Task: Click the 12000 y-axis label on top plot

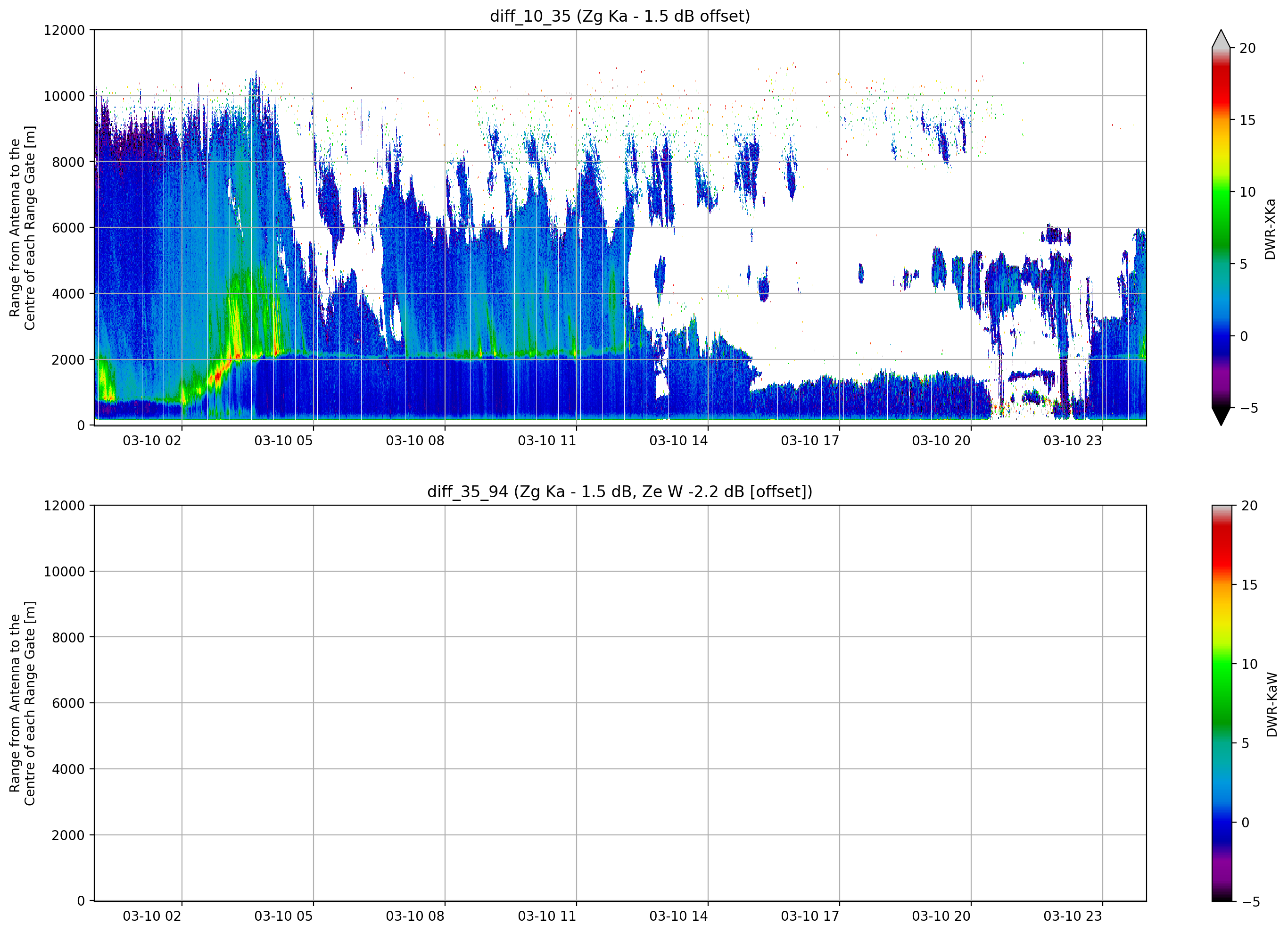Action: pyautogui.click(x=64, y=30)
